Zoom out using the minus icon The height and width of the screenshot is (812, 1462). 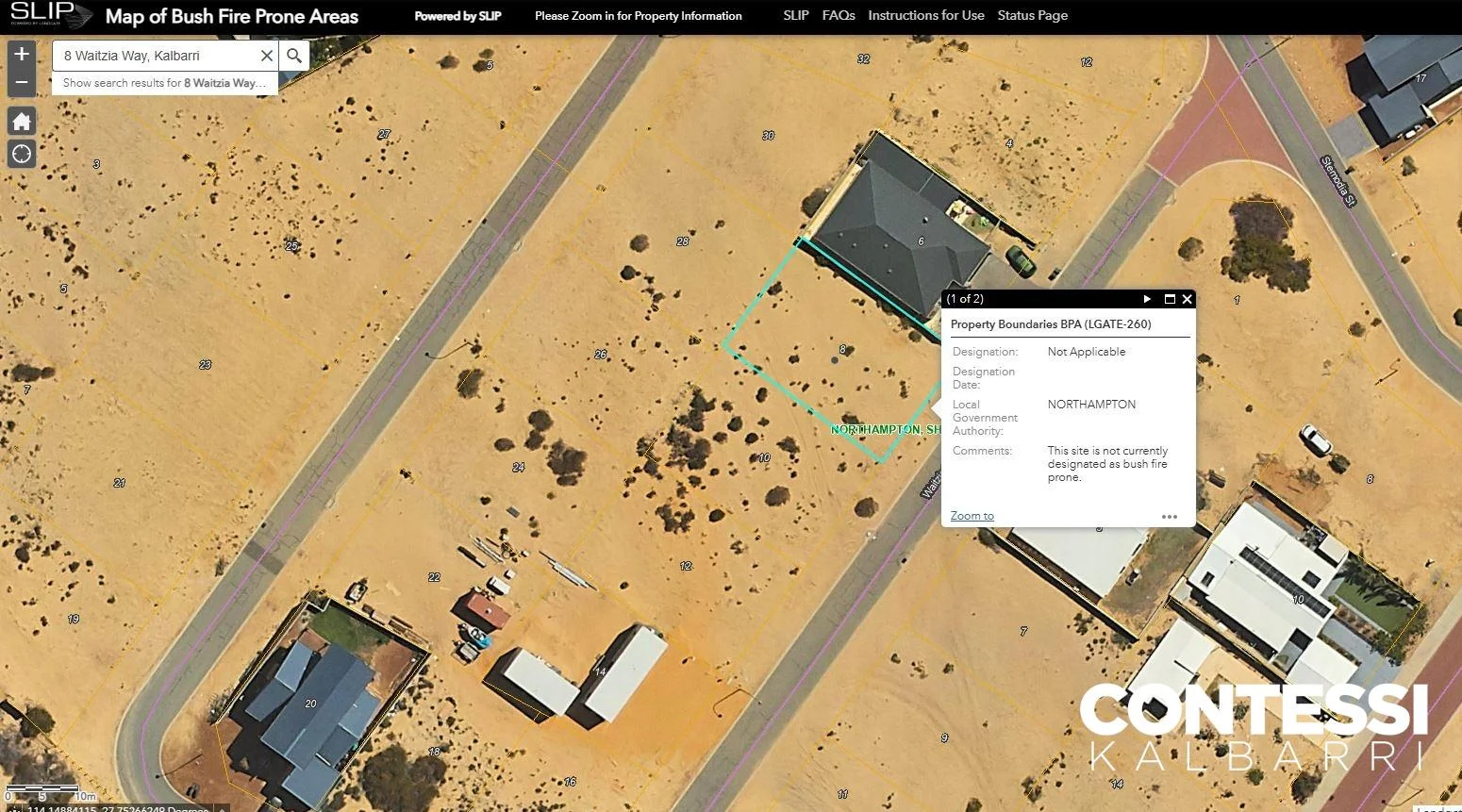[x=21, y=81]
